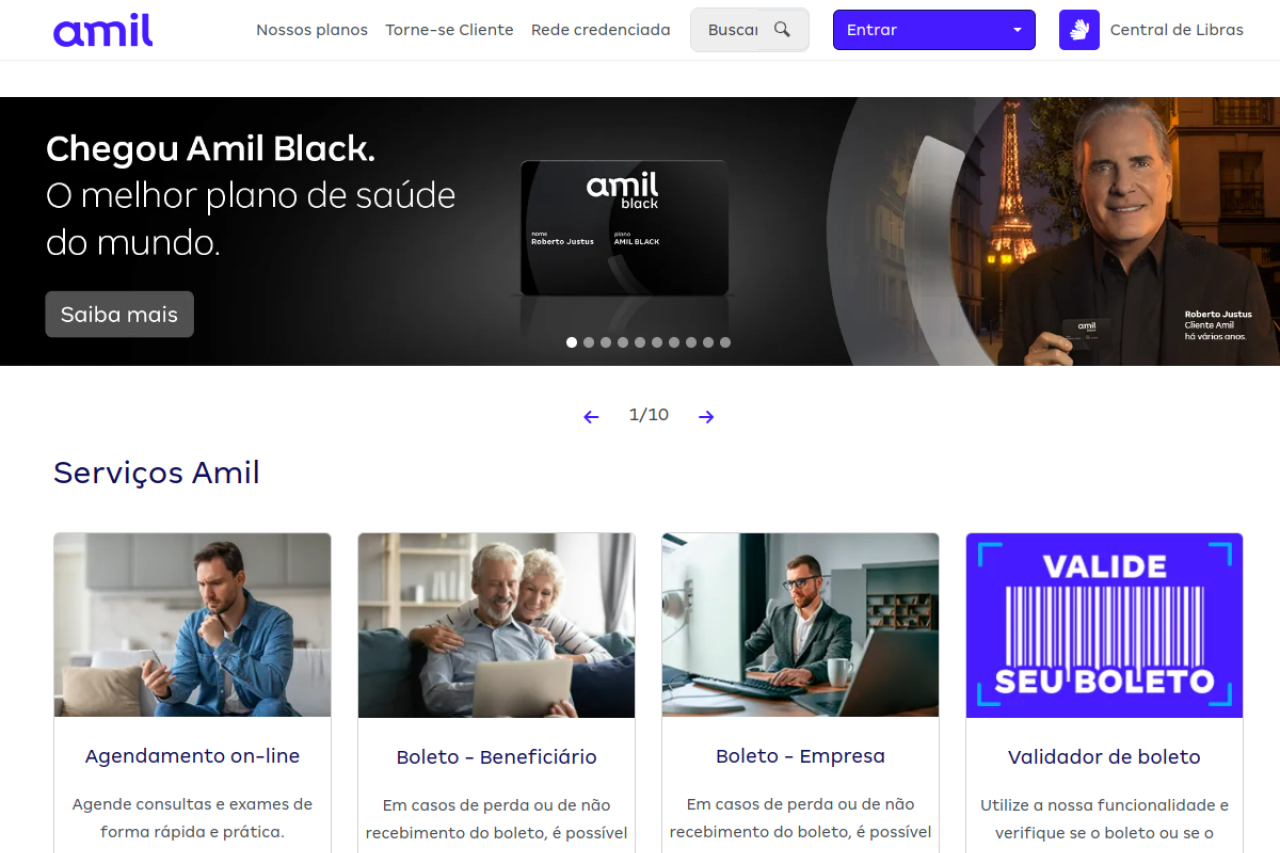Open the Boleto - Beneficiário service title
Viewport: 1280px width, 853px height.
coord(496,757)
